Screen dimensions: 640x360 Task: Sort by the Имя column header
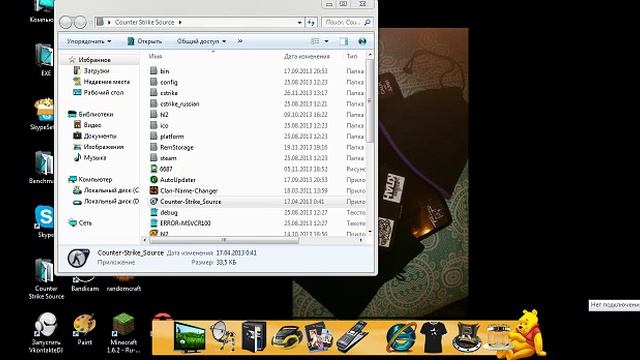(x=155, y=56)
